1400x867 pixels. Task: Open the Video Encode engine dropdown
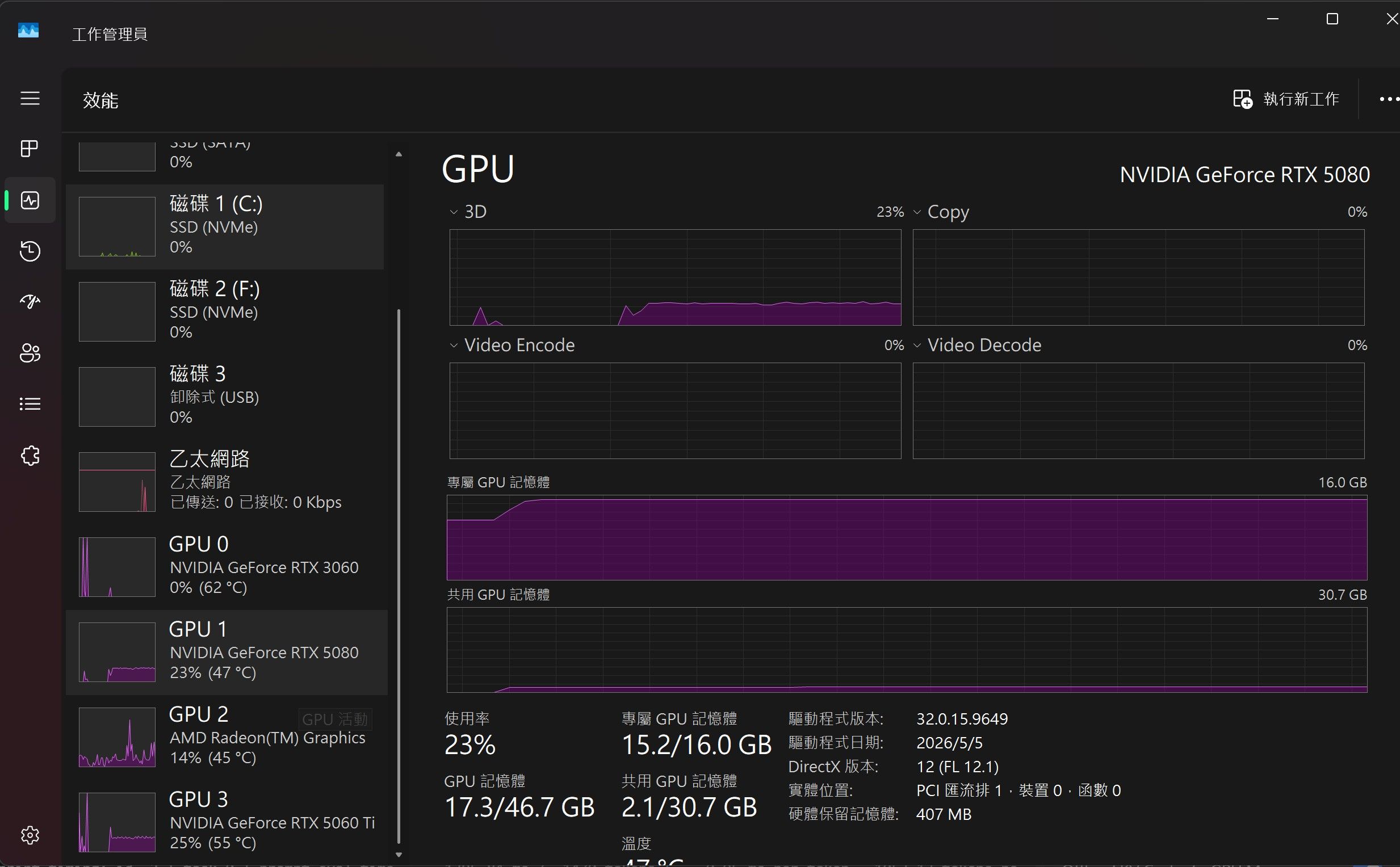454,345
